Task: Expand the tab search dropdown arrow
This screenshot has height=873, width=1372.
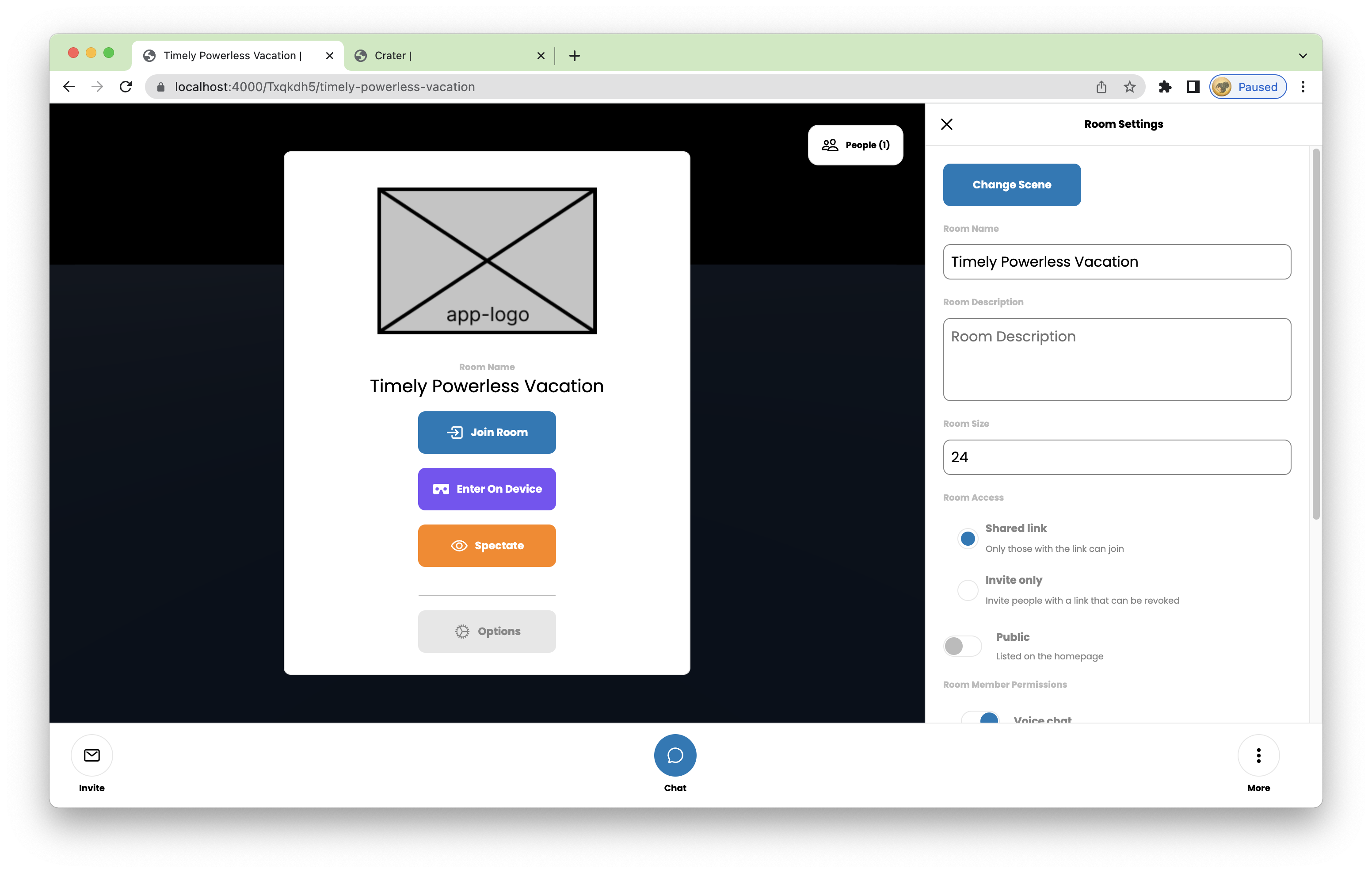Action: pos(1303,56)
